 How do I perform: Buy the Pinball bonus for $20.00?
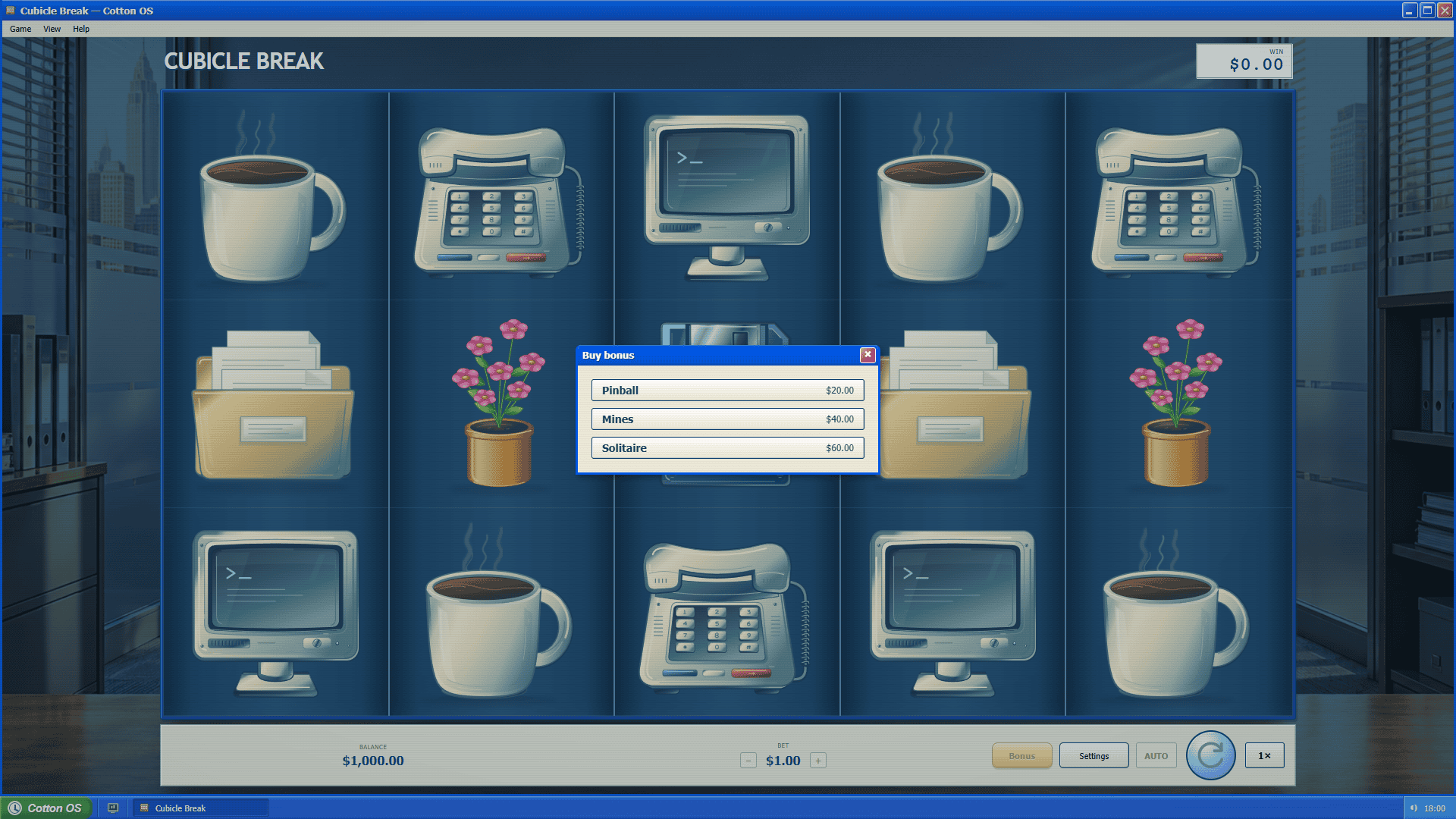pyautogui.click(x=727, y=391)
